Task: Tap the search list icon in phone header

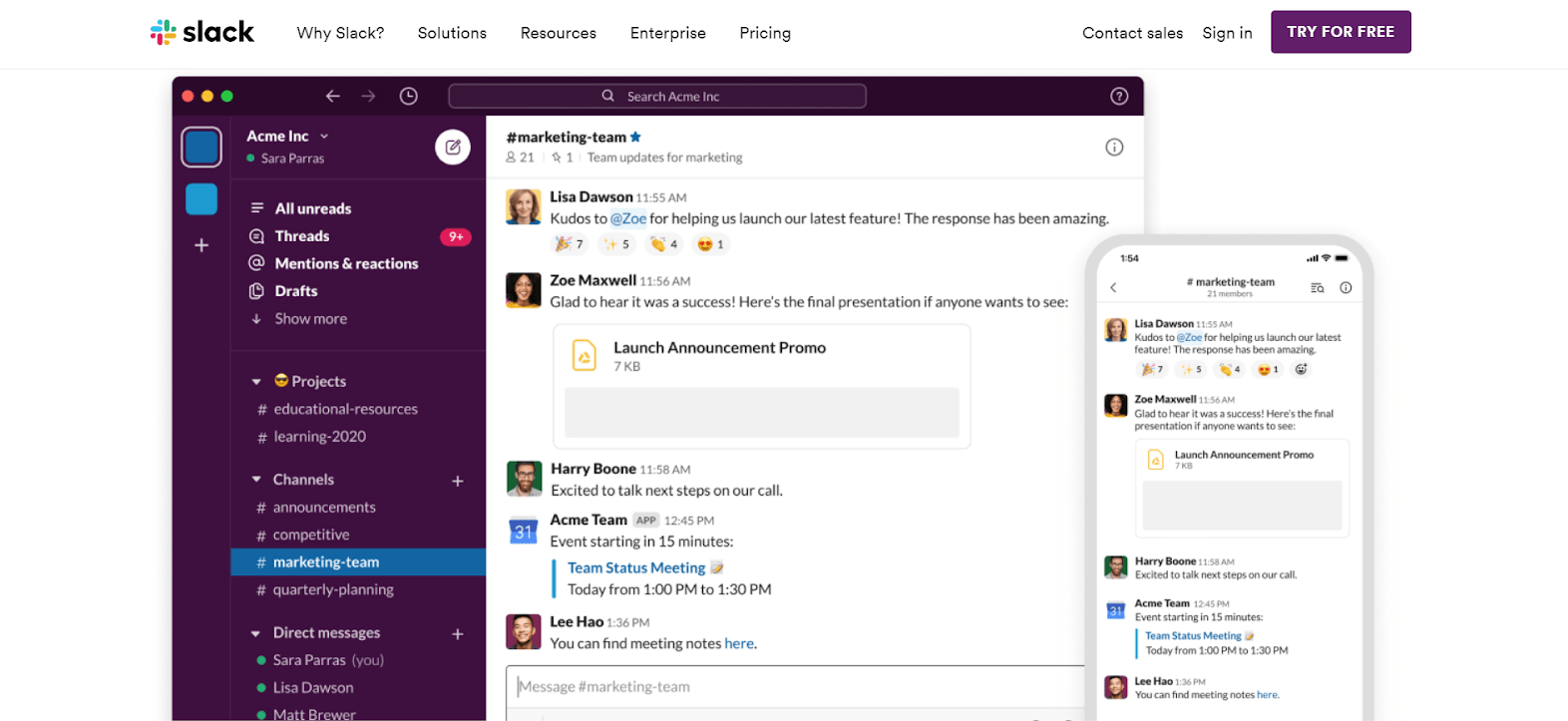Action: point(1317,287)
